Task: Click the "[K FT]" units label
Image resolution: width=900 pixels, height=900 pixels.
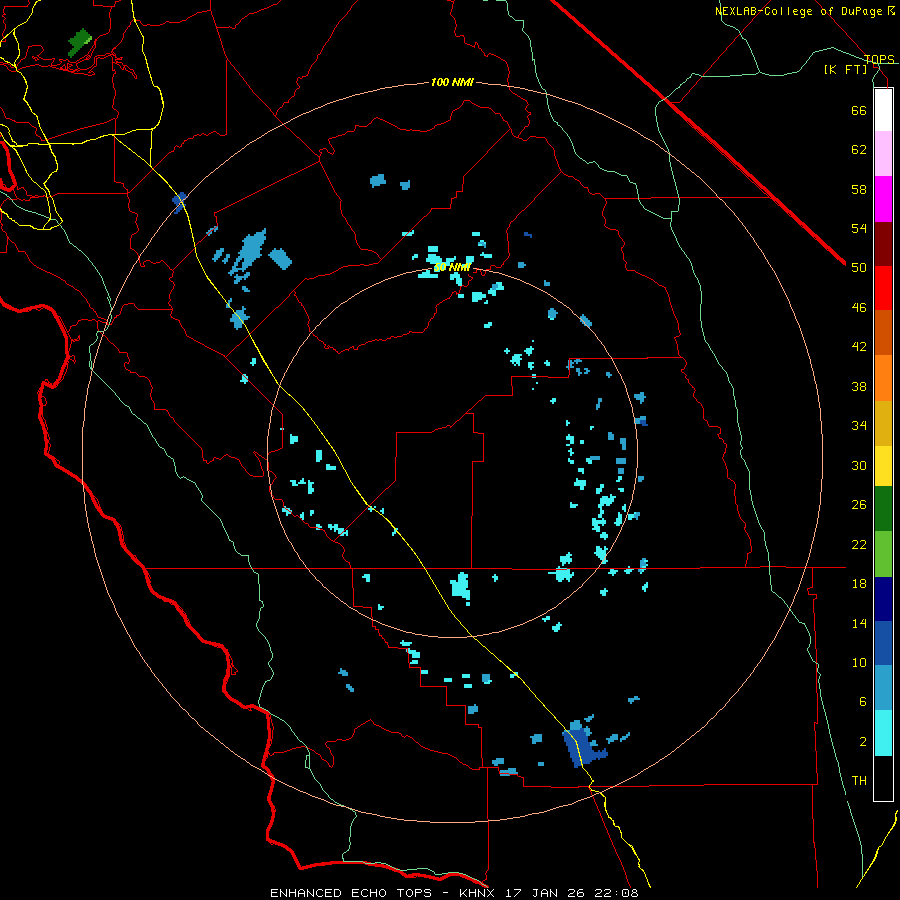Action: tap(845, 69)
